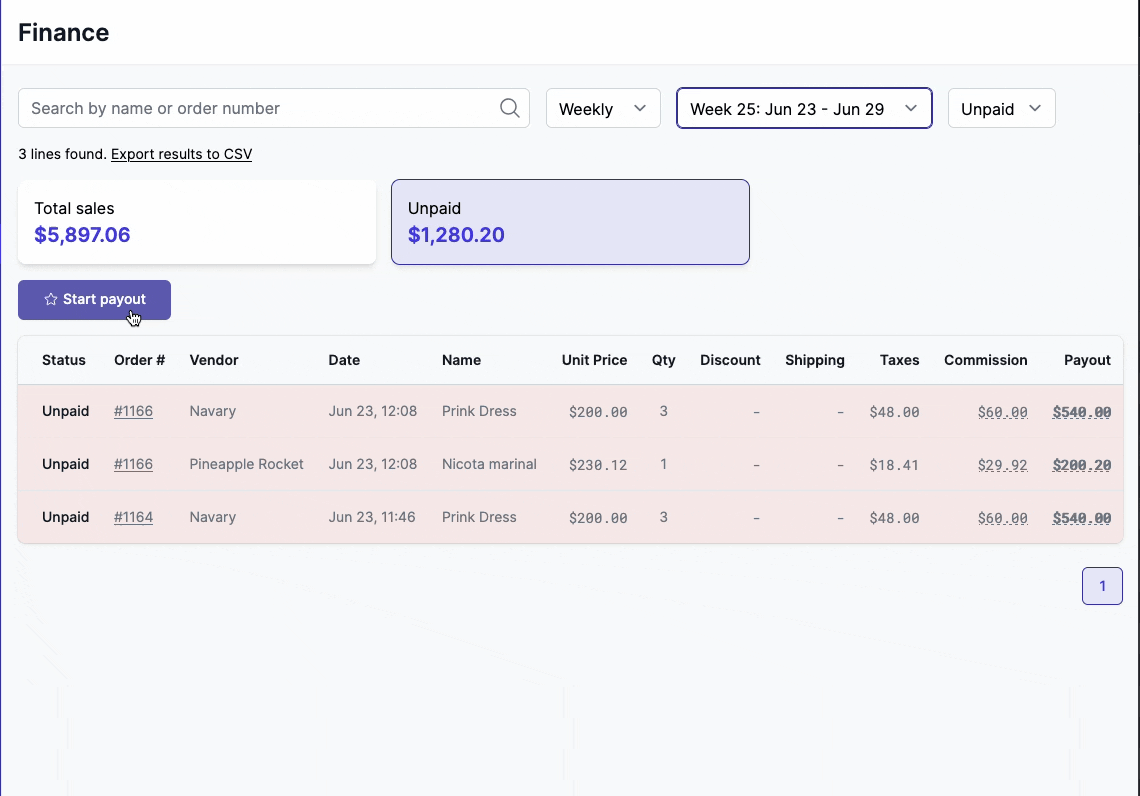Viewport: 1140px width, 796px height.
Task: Open the Weekly frequency dropdown
Action: (x=603, y=108)
